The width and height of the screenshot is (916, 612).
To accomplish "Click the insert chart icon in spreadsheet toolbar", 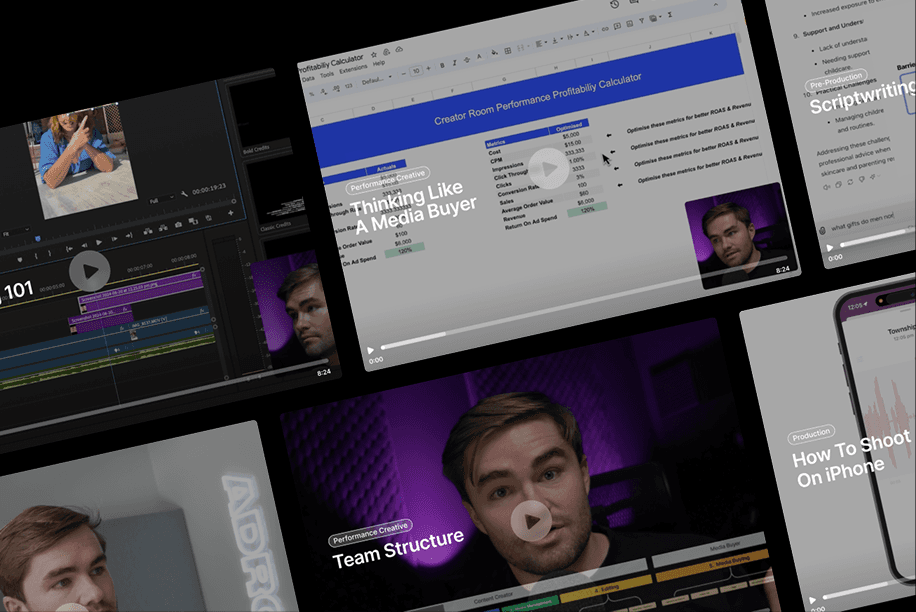I will [629, 23].
